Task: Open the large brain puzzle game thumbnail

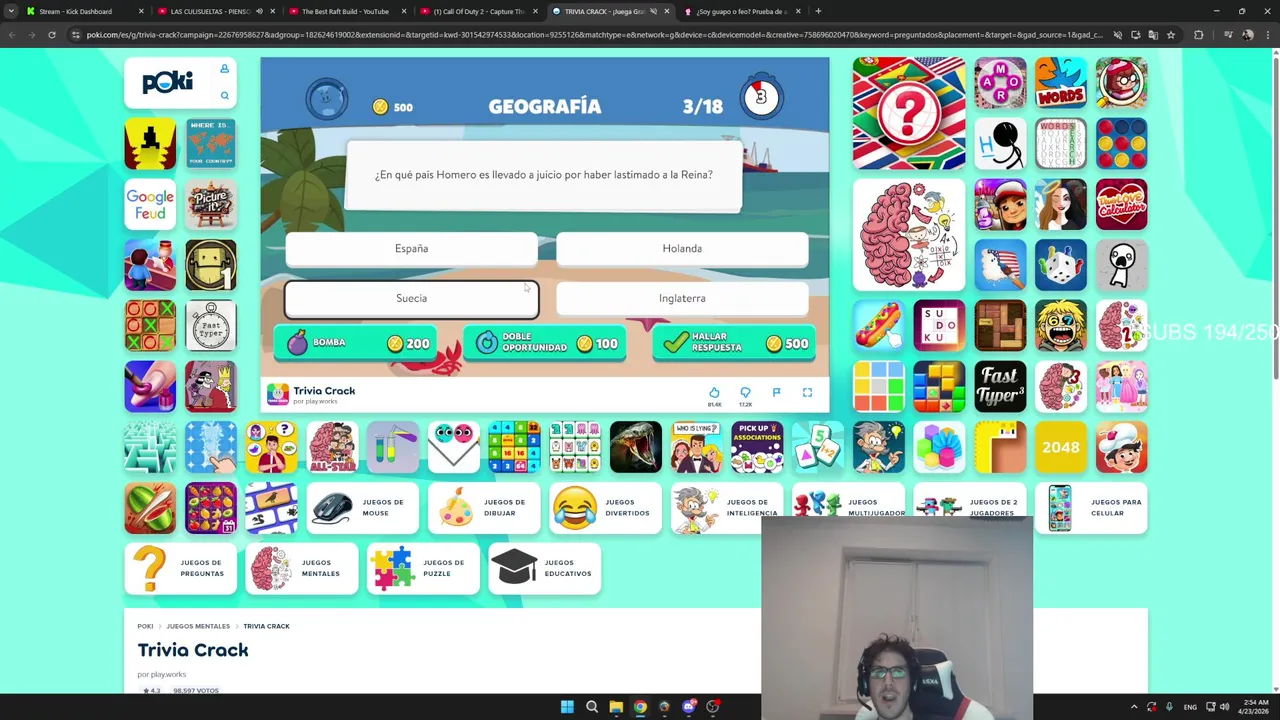Action: [x=909, y=235]
